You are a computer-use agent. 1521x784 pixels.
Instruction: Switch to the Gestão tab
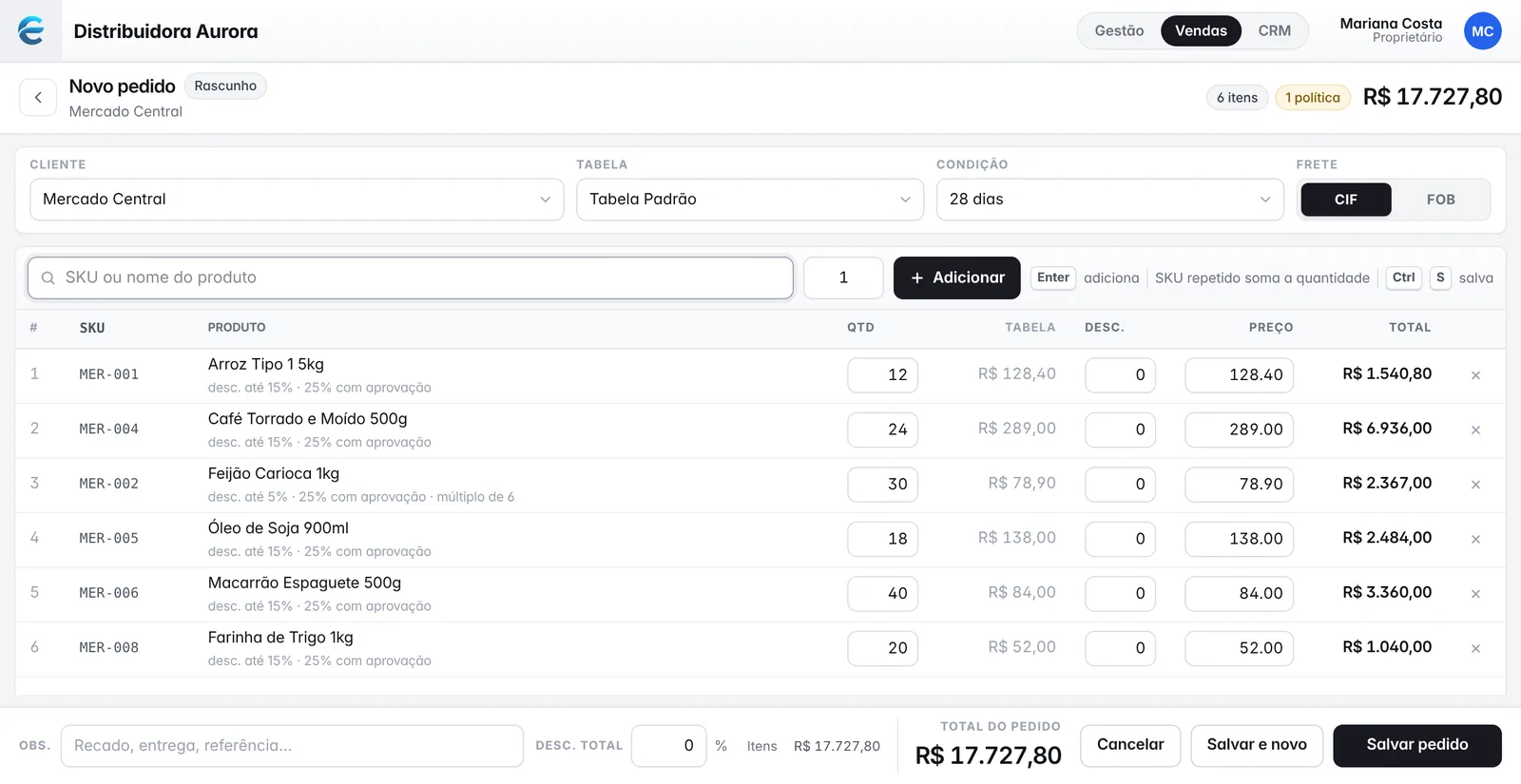point(1119,31)
